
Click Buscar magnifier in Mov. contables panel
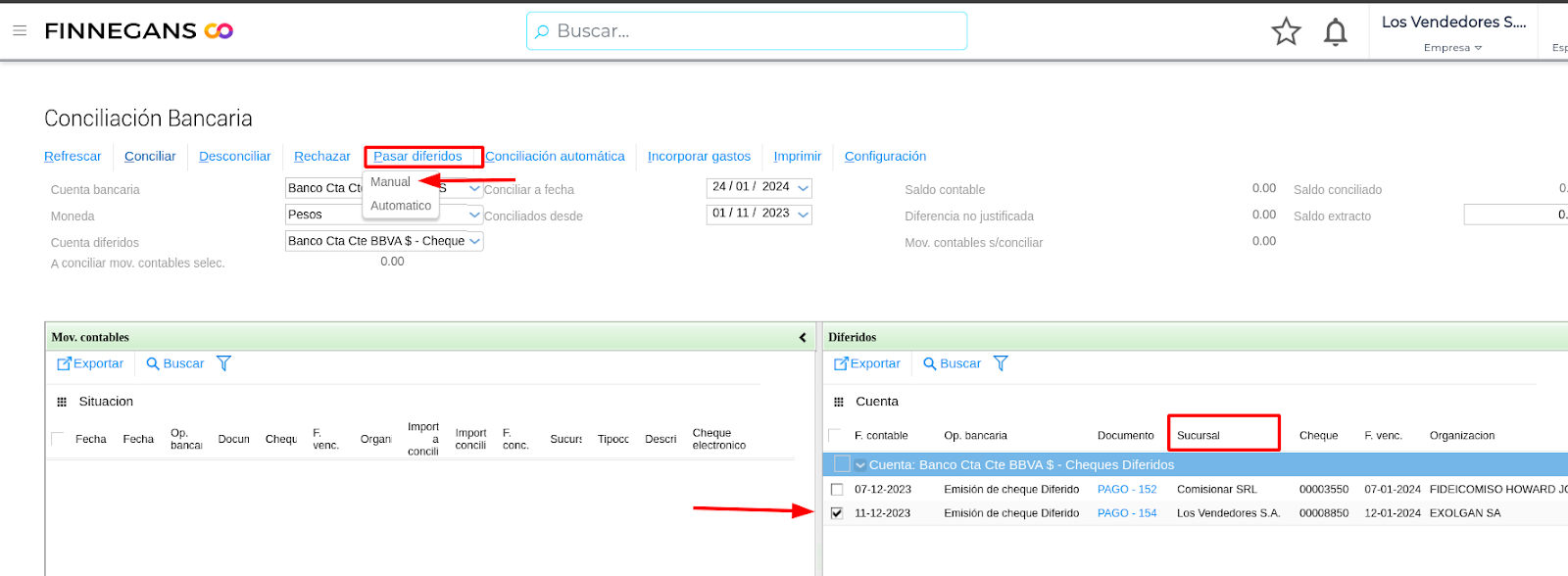(153, 363)
